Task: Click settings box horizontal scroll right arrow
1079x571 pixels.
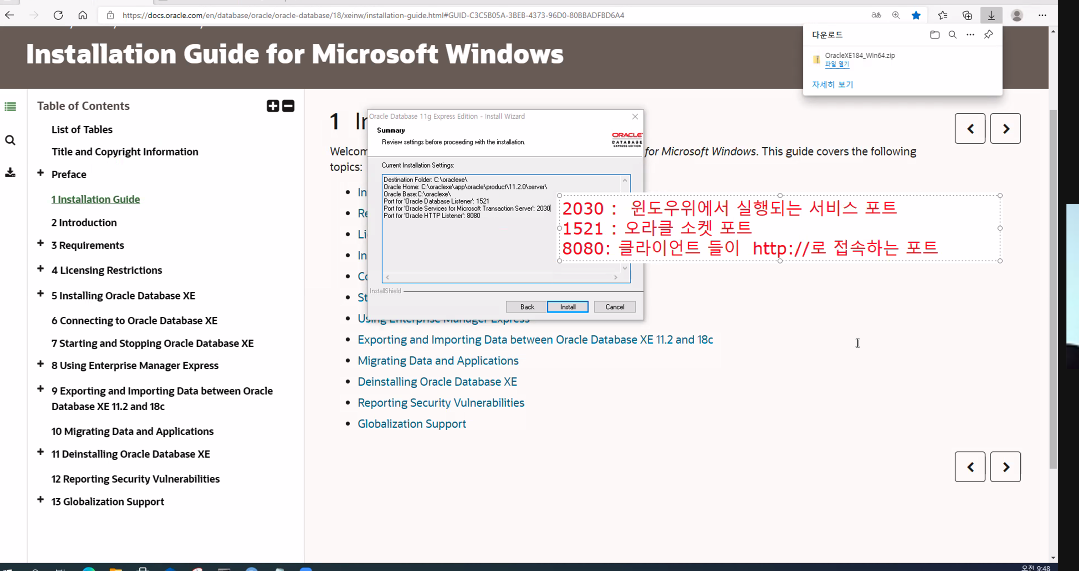Action: click(x=615, y=277)
